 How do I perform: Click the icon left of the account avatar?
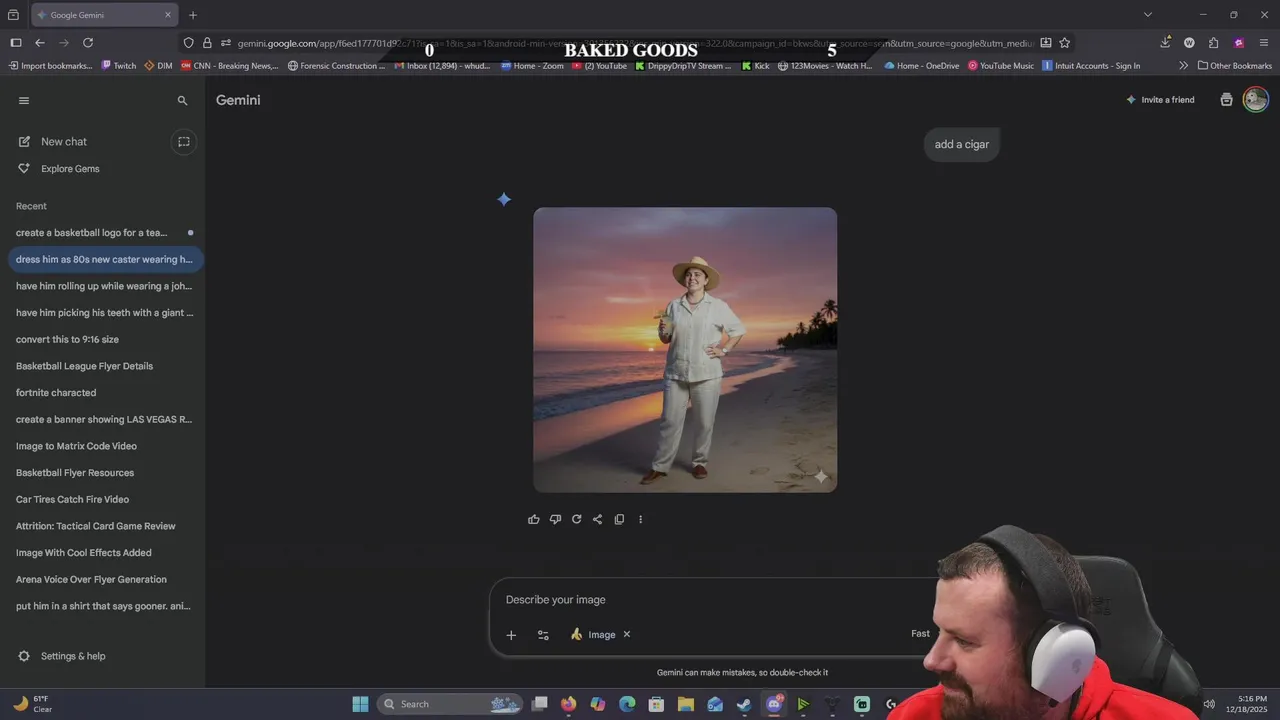click(1227, 100)
